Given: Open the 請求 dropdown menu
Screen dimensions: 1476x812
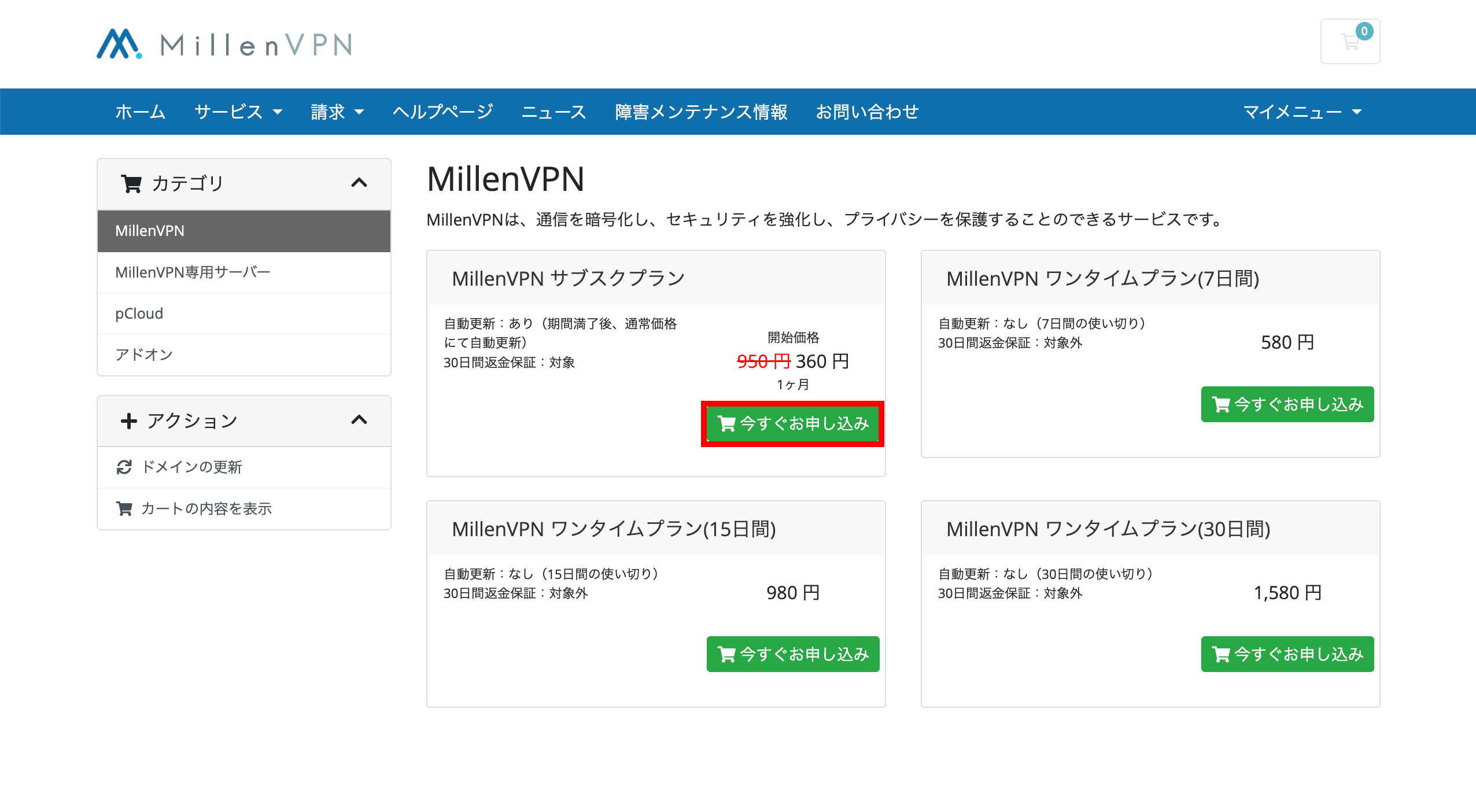Looking at the screenshot, I should 337,112.
